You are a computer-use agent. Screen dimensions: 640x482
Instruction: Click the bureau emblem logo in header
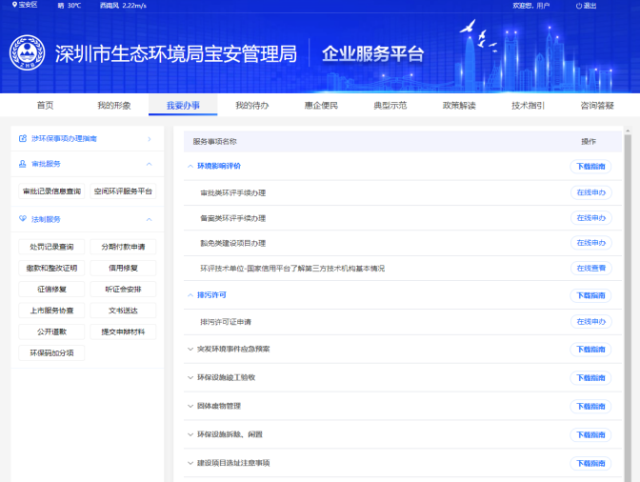(26, 55)
